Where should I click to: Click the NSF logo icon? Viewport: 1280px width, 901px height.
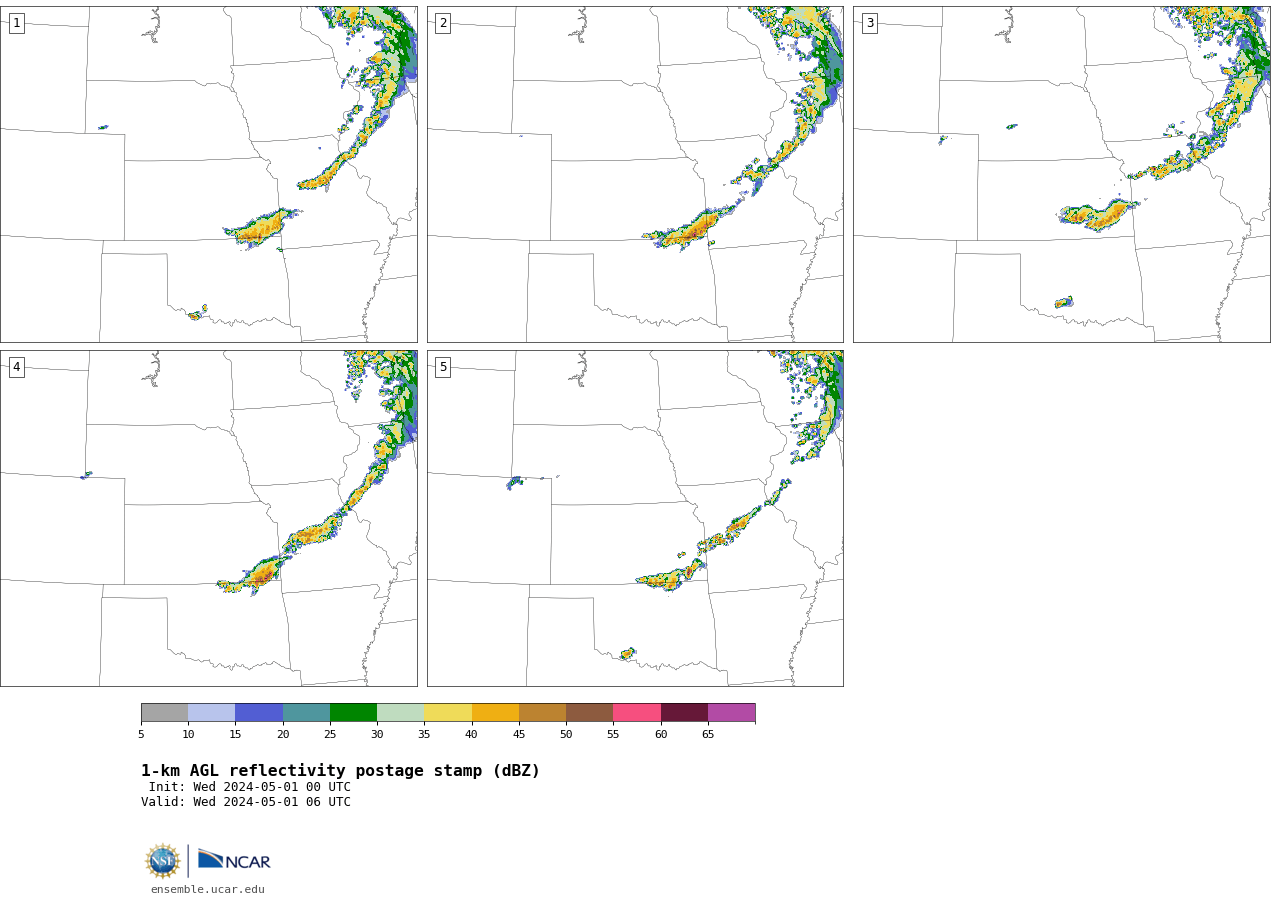pos(163,861)
